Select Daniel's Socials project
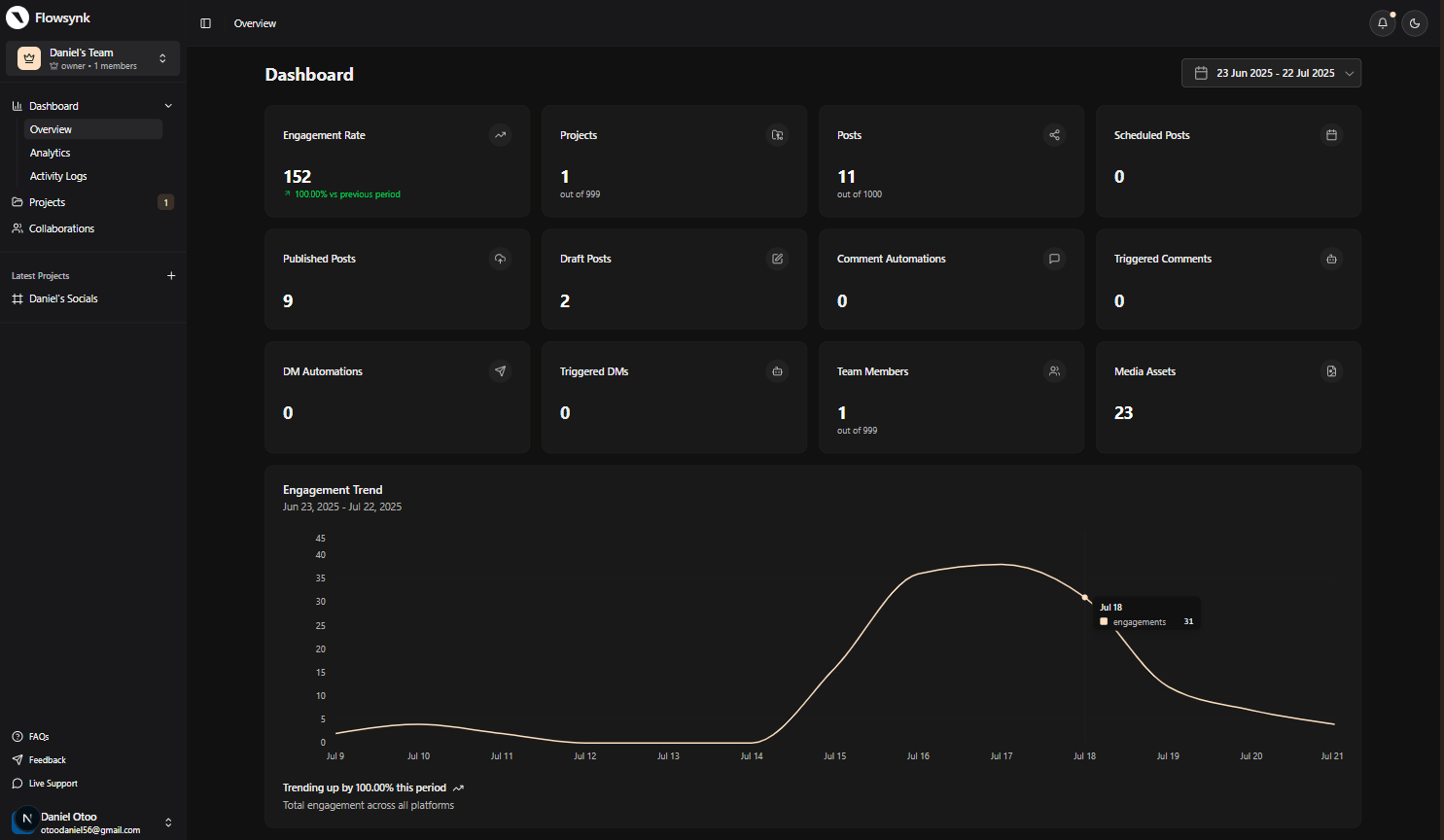Viewport: 1444px width, 840px height. coord(63,298)
